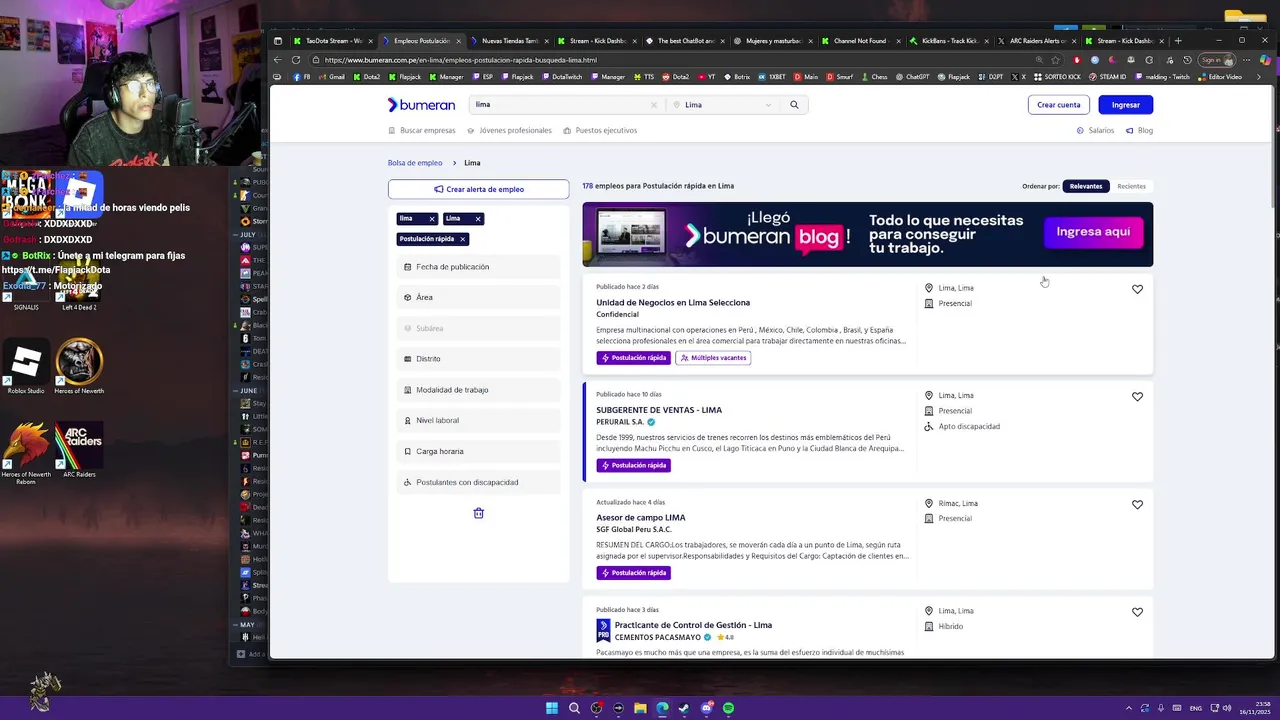Open Heroes of Newerth Reborn desktop shortcut
The height and width of the screenshot is (720, 1280).
click(26, 454)
